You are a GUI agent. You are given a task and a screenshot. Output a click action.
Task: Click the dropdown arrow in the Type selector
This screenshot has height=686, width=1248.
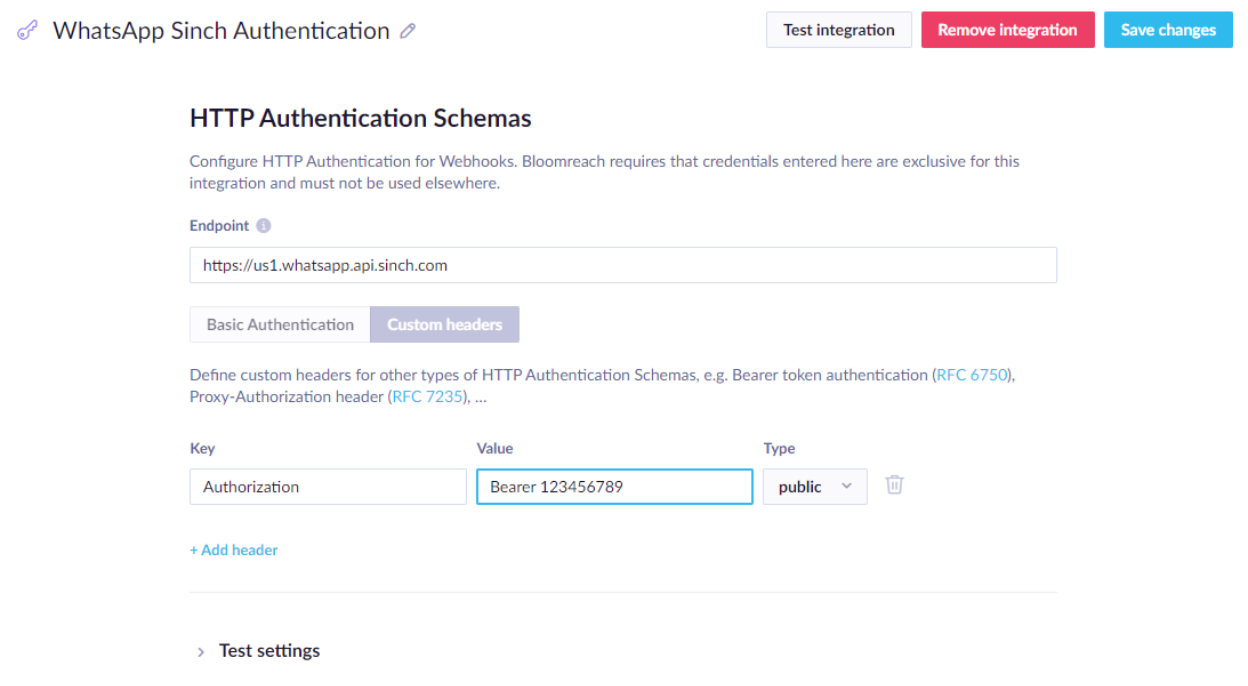click(x=847, y=487)
